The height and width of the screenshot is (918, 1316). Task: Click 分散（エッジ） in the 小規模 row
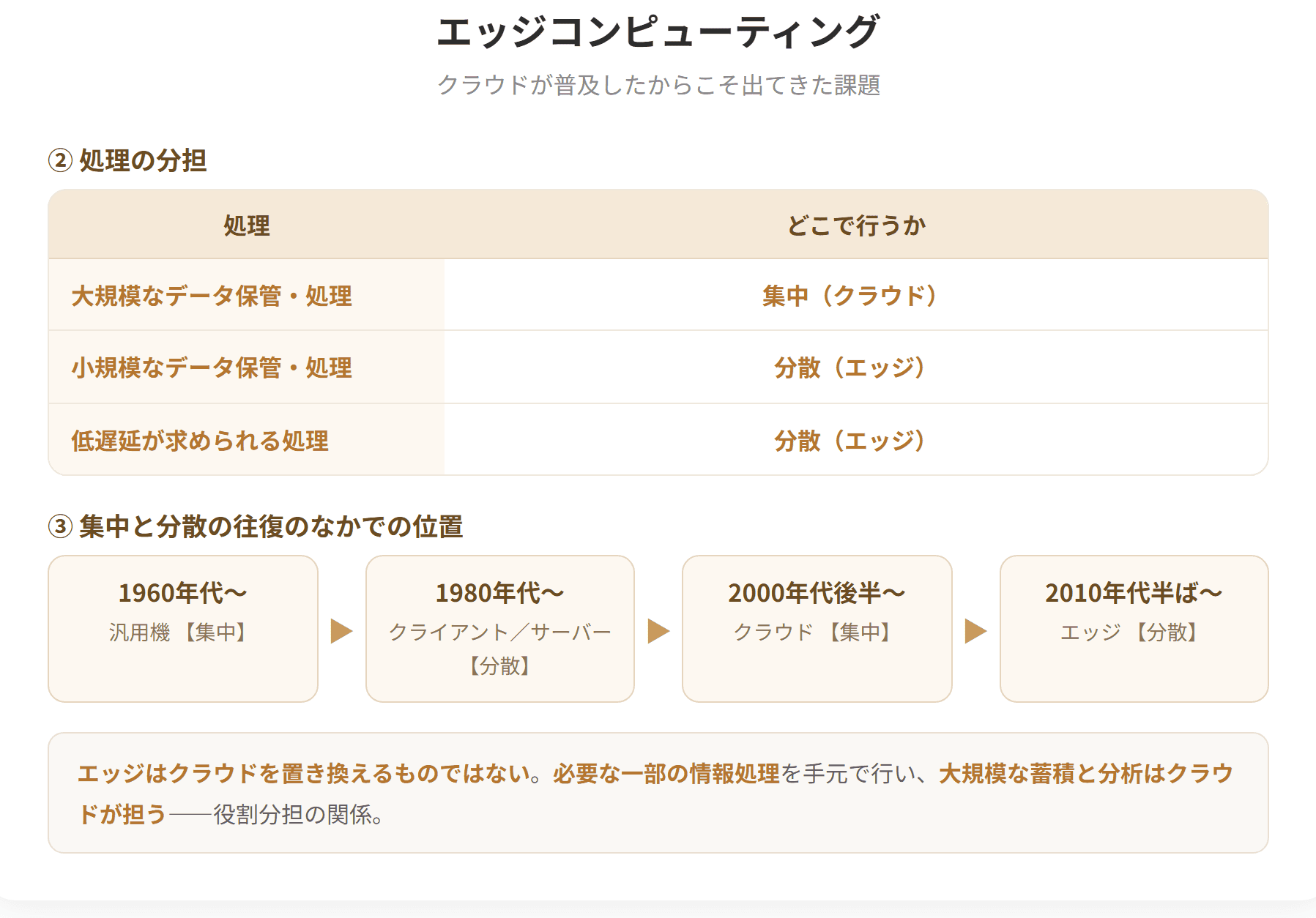click(856, 367)
